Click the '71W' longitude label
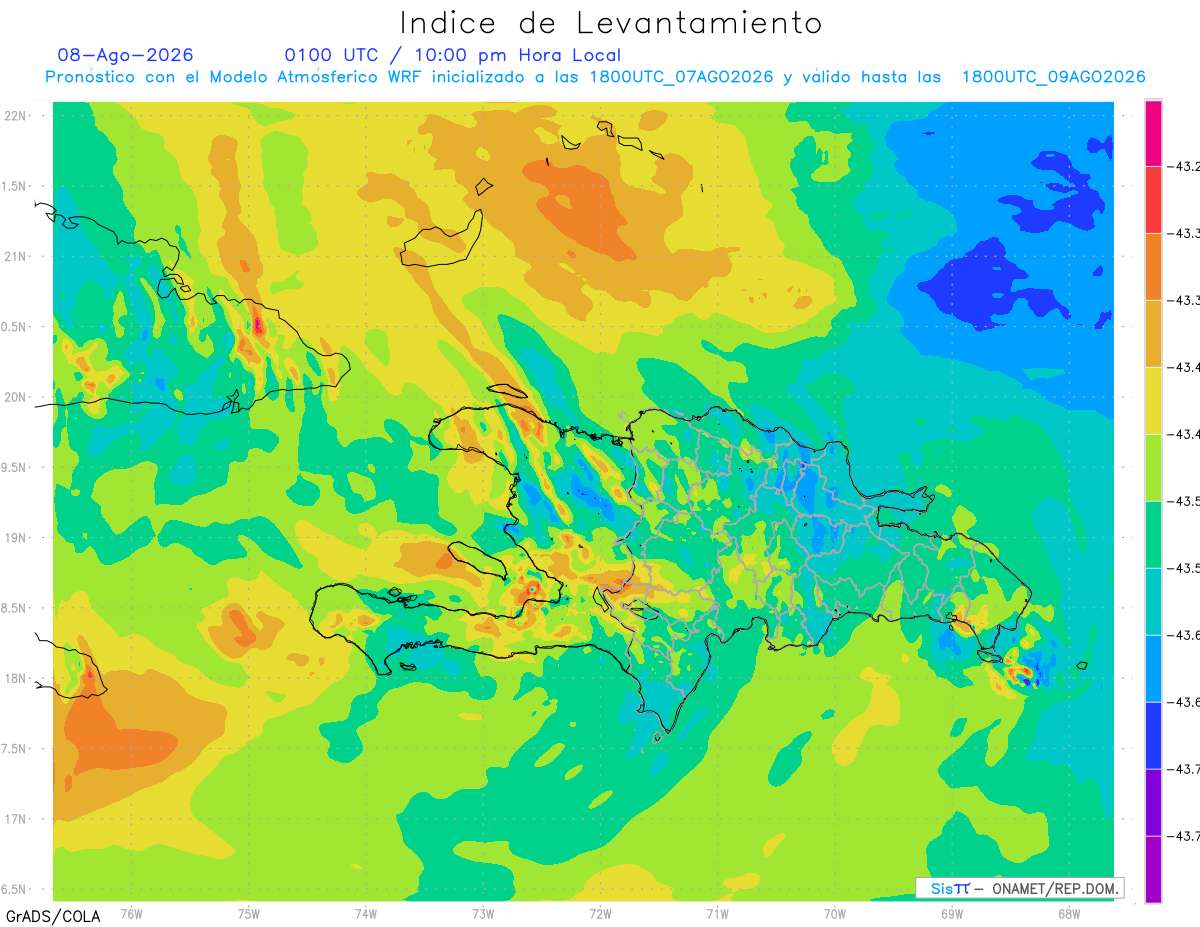Image resolution: width=1200 pixels, height=927 pixels. pyautogui.click(x=717, y=913)
